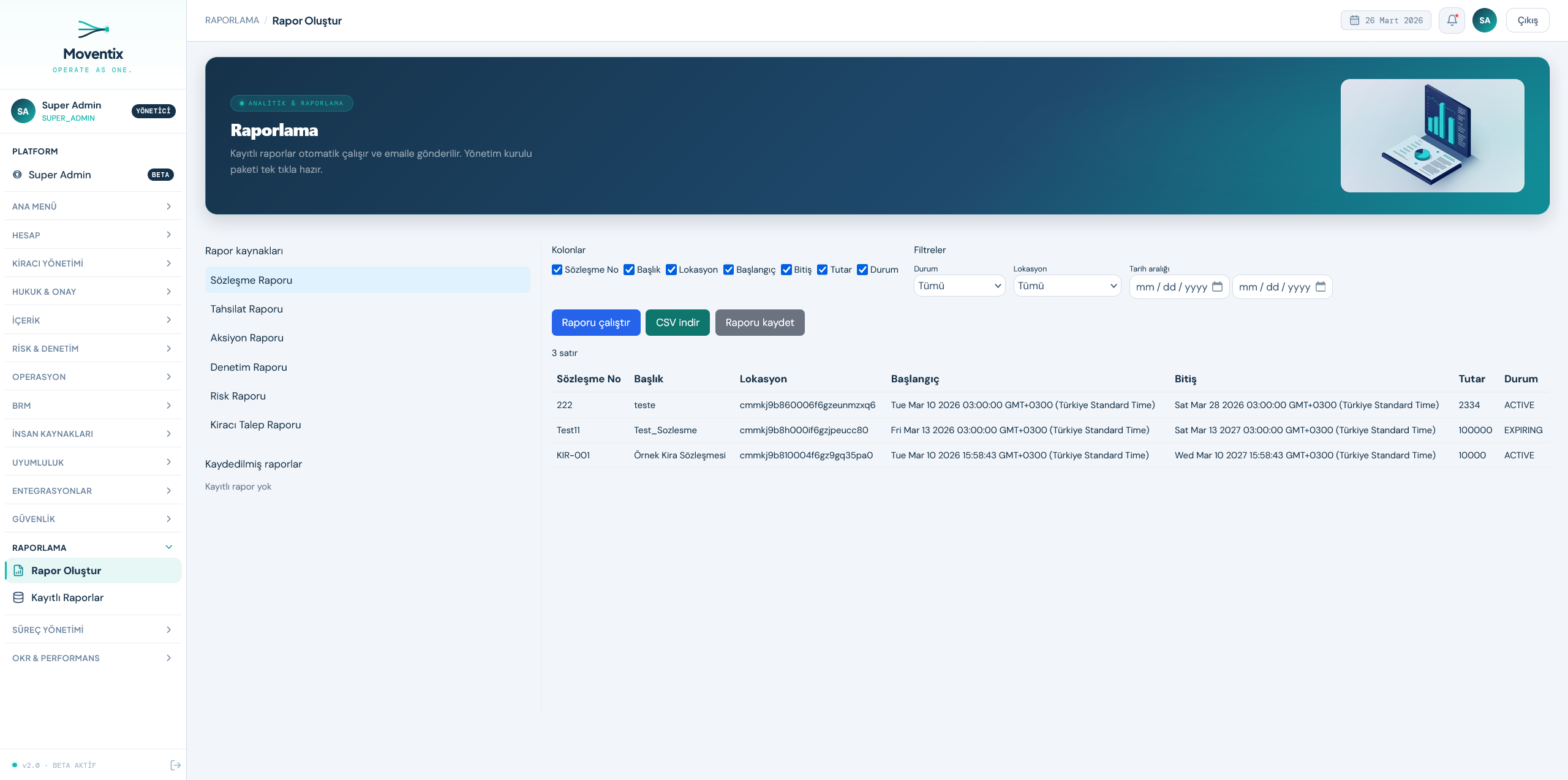Click the end date input field
This screenshot has height=780, width=1568.
(1282, 287)
